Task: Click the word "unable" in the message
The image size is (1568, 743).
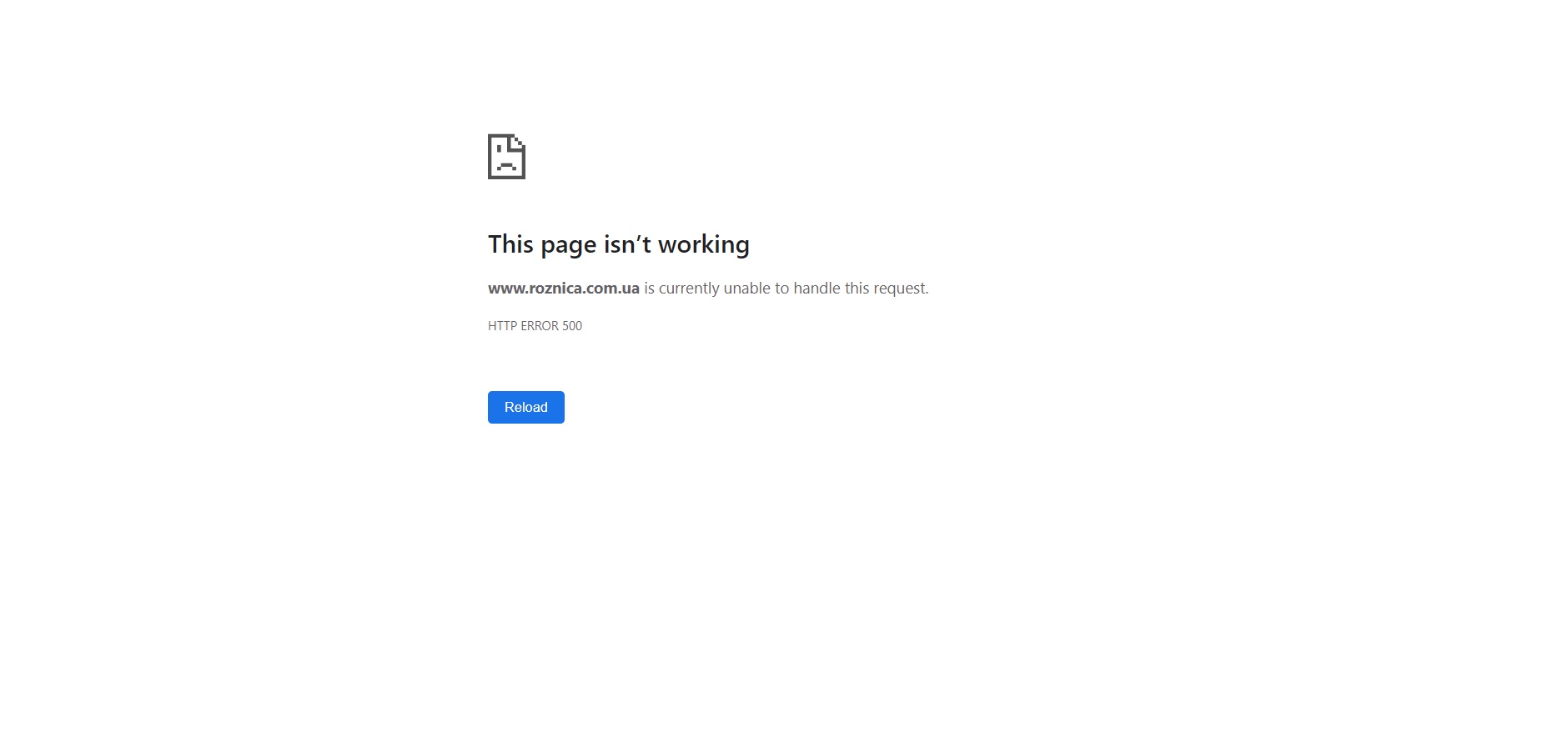Action: coord(747,288)
